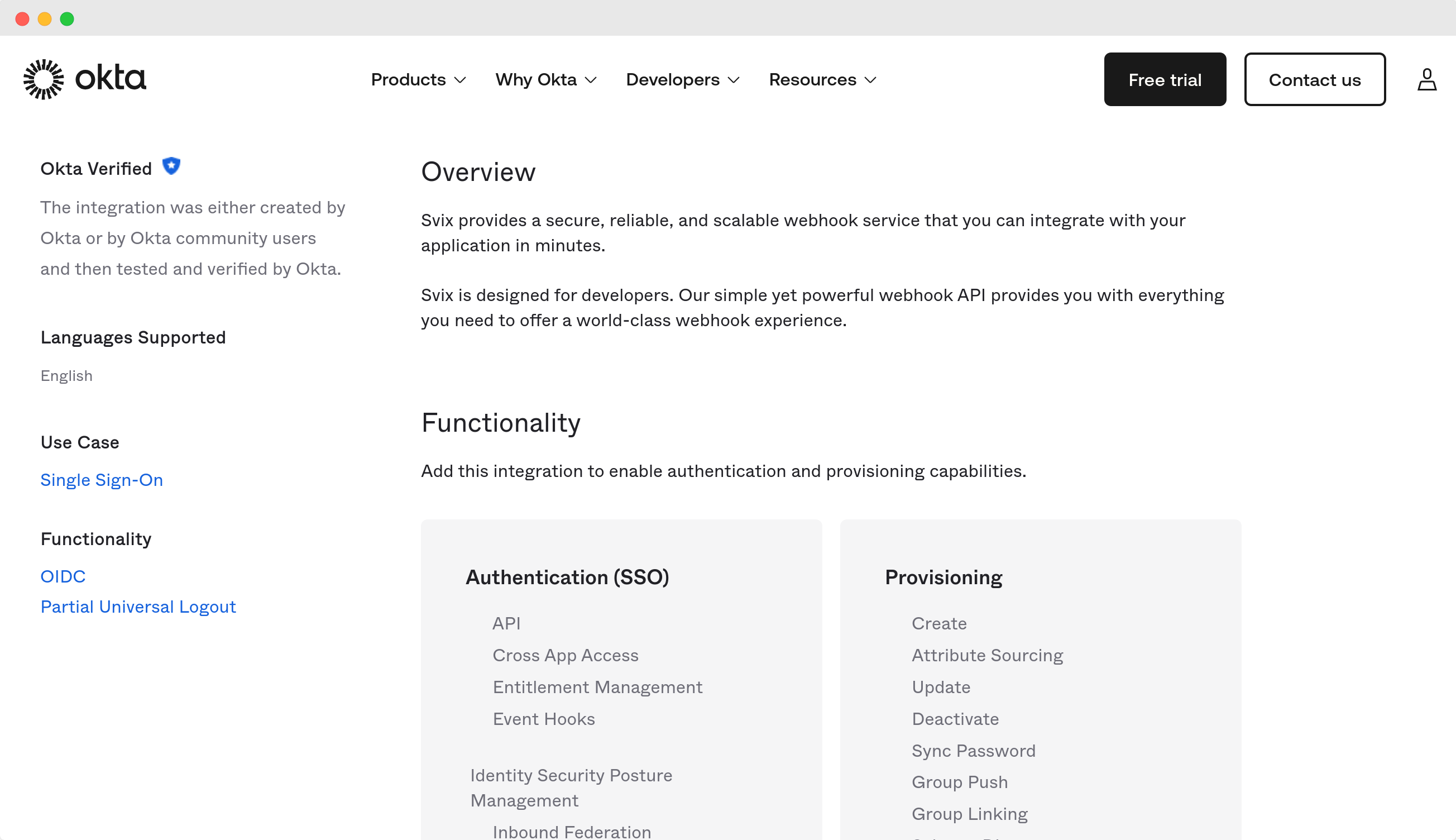
Task: Follow the Single Sign-On link
Action: 102,480
